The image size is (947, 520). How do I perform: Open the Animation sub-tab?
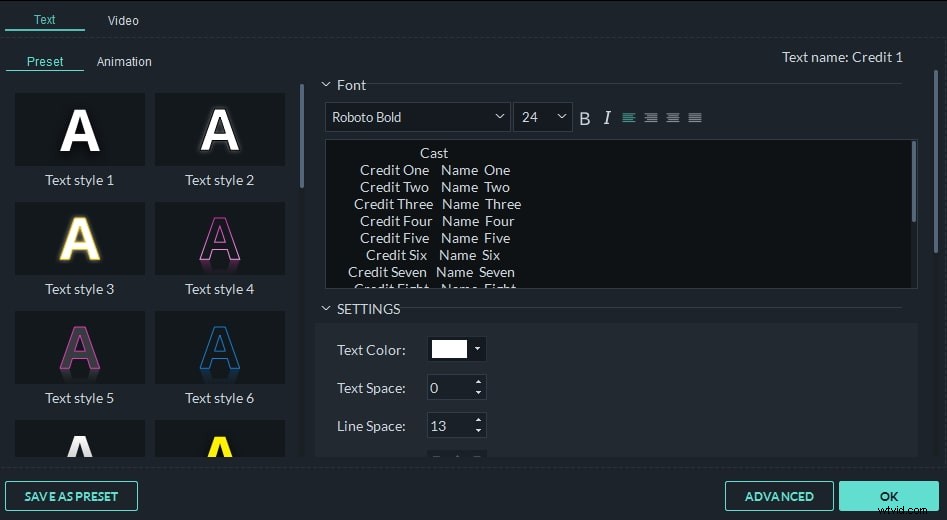pos(124,62)
